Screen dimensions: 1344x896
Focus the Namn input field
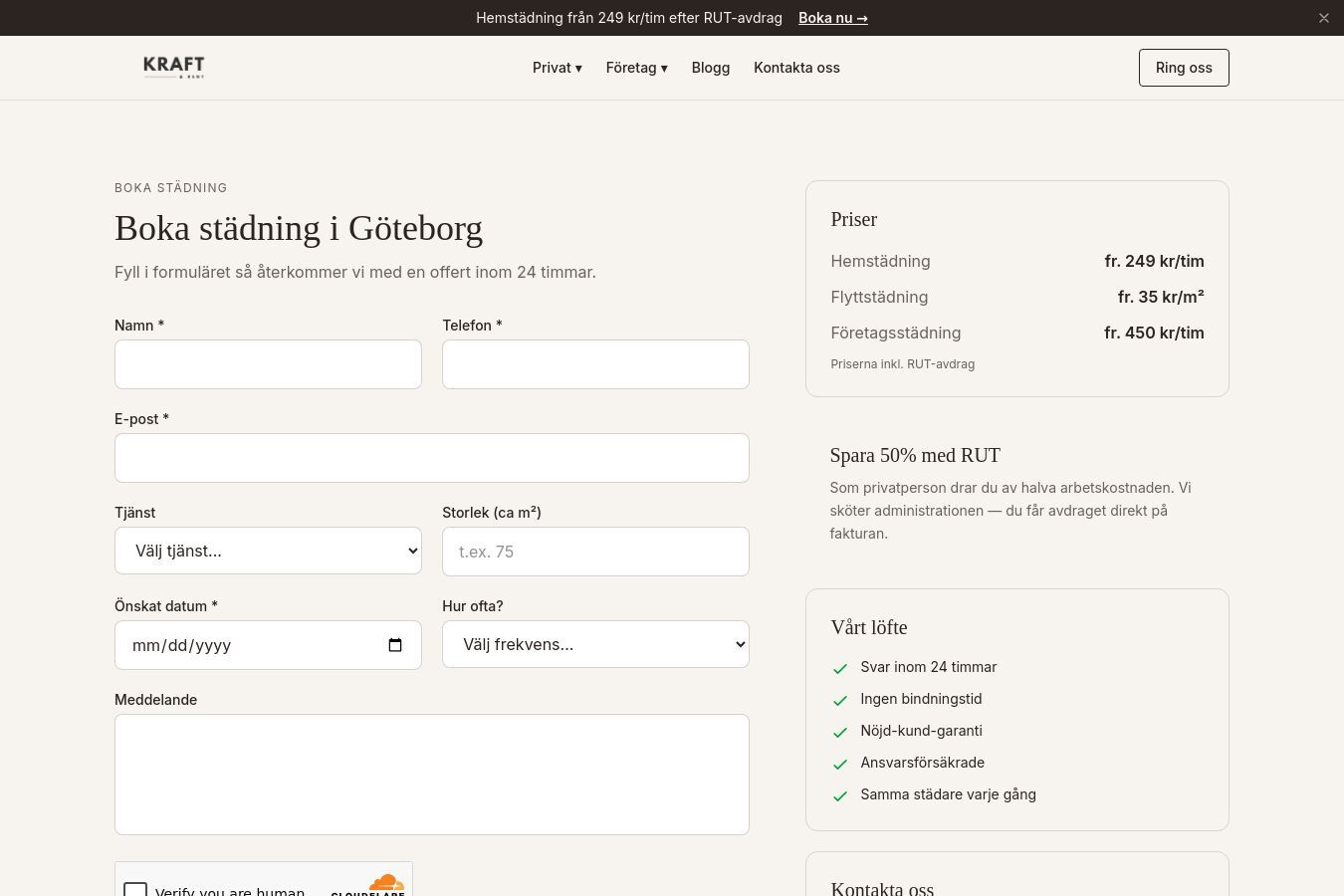click(268, 364)
